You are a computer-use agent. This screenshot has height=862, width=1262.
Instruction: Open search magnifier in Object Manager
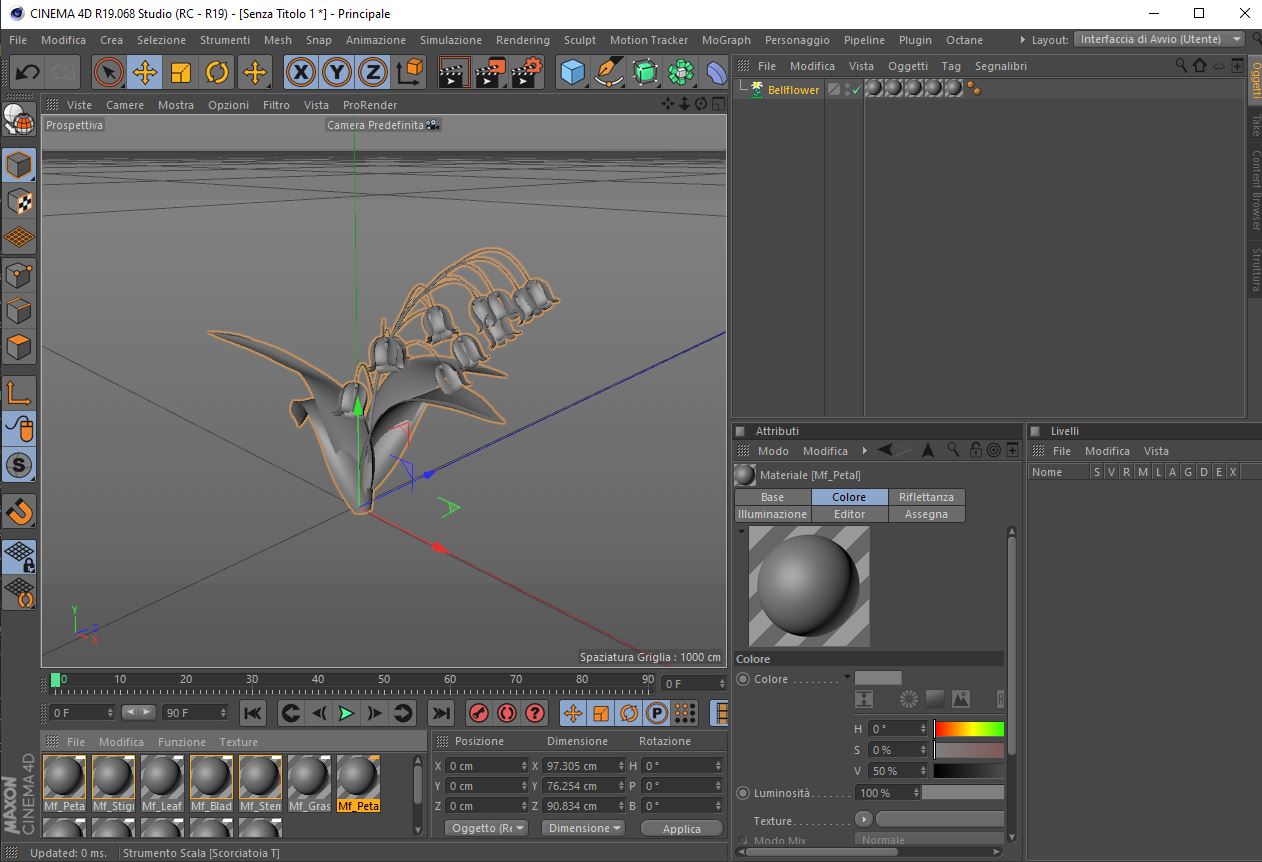[1182, 66]
